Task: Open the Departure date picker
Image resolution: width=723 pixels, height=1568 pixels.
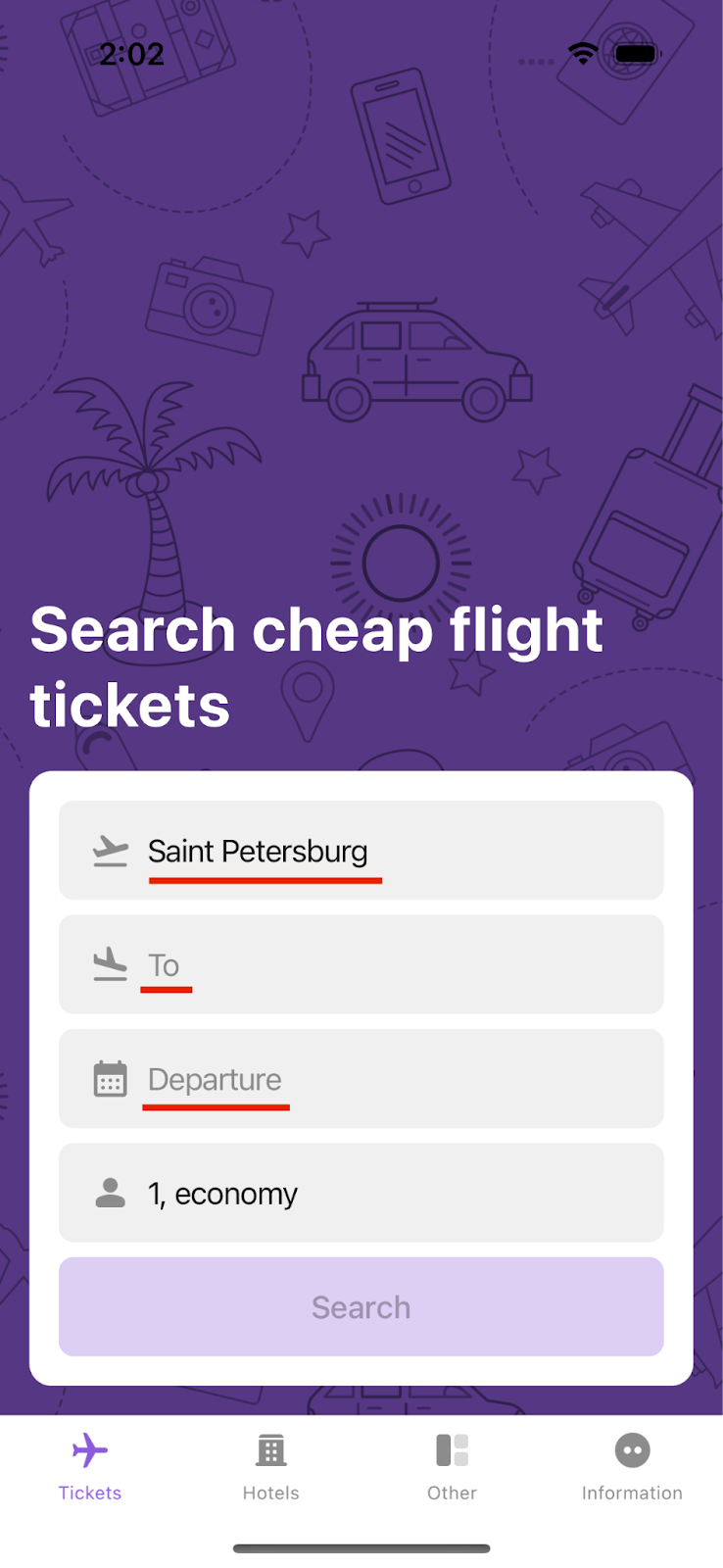Action: coord(361,1079)
